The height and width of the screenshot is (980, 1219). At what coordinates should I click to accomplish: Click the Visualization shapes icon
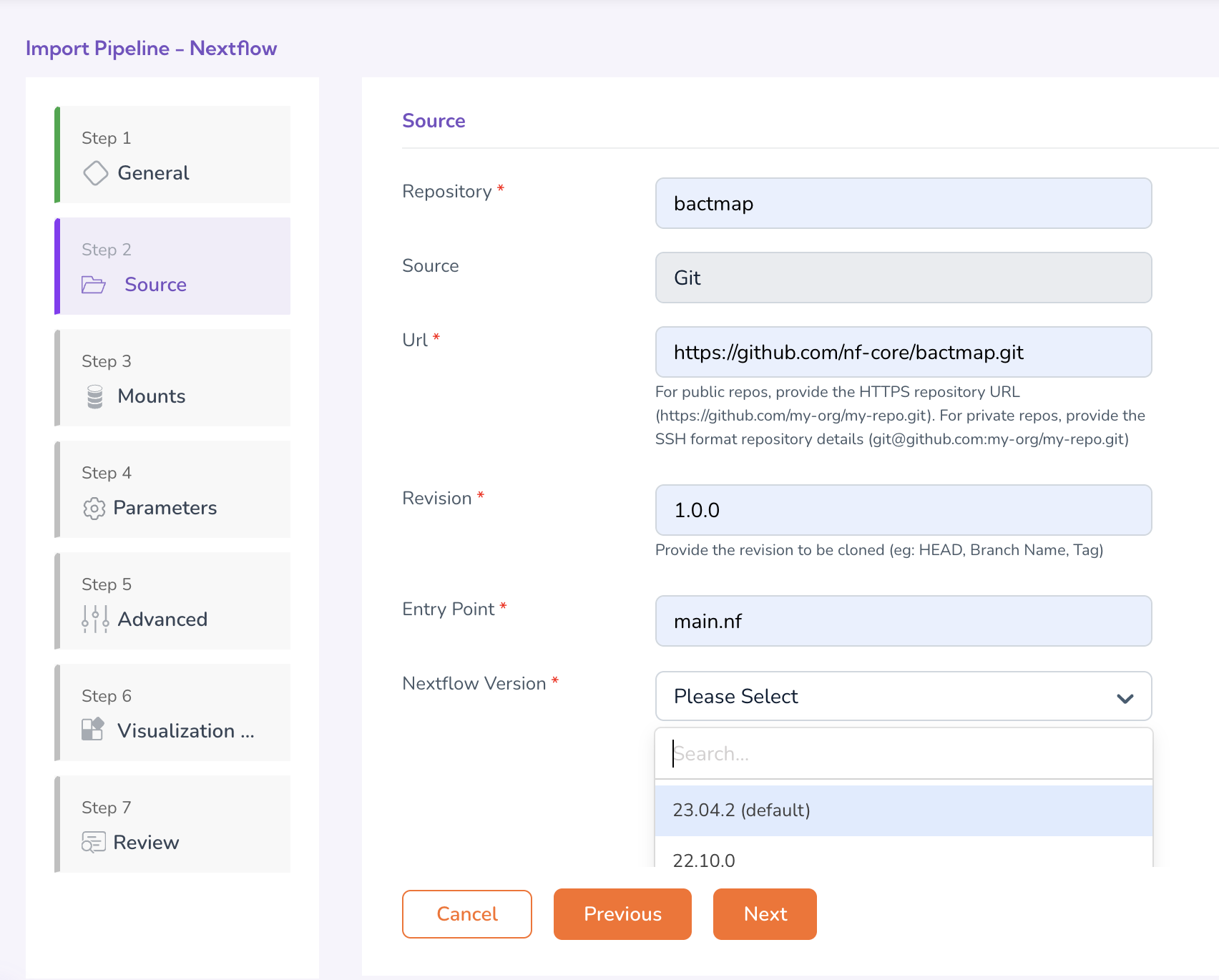[93, 730]
